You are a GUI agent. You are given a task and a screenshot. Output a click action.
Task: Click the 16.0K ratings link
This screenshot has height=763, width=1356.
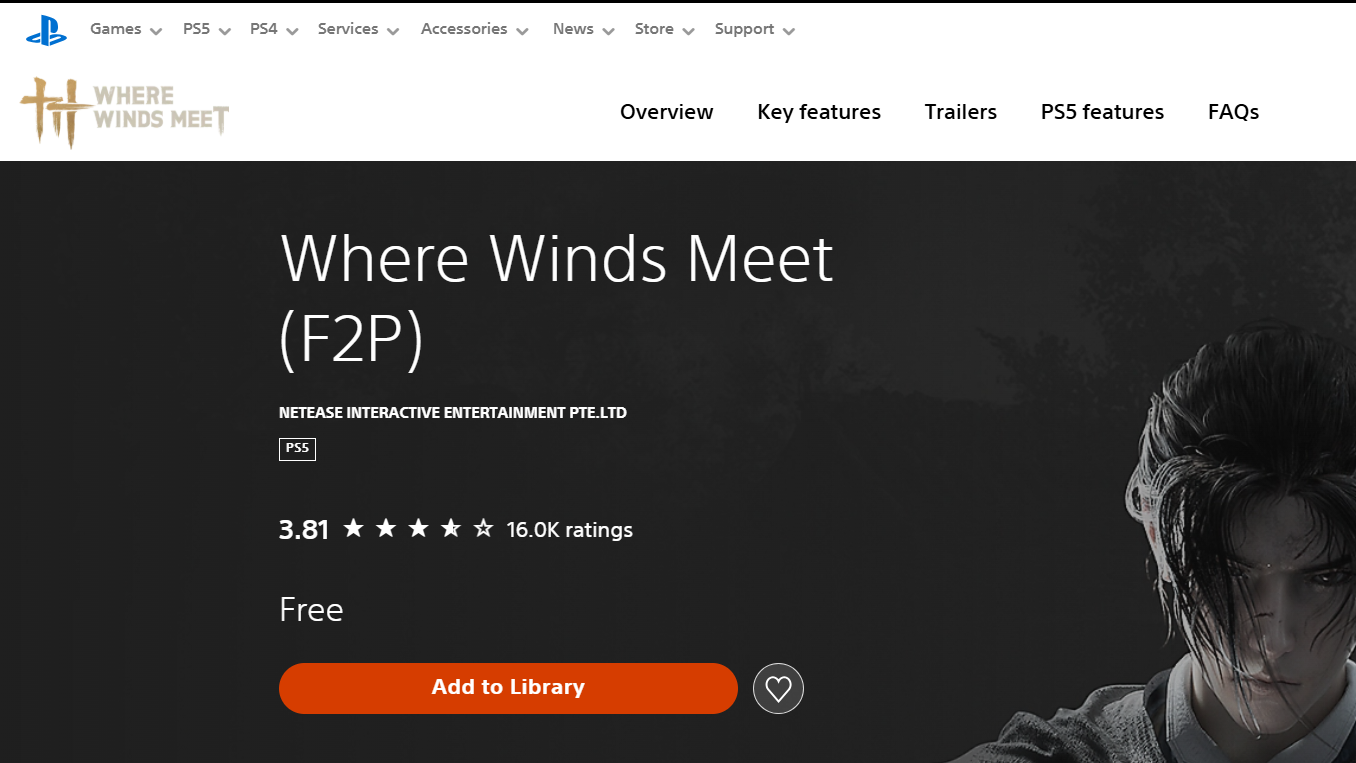point(570,529)
